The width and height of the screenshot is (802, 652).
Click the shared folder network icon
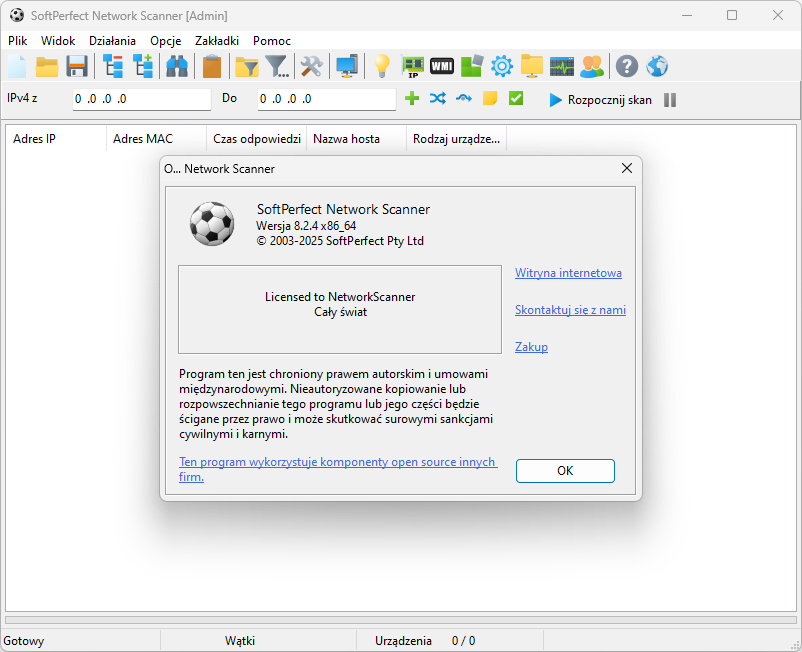532,66
